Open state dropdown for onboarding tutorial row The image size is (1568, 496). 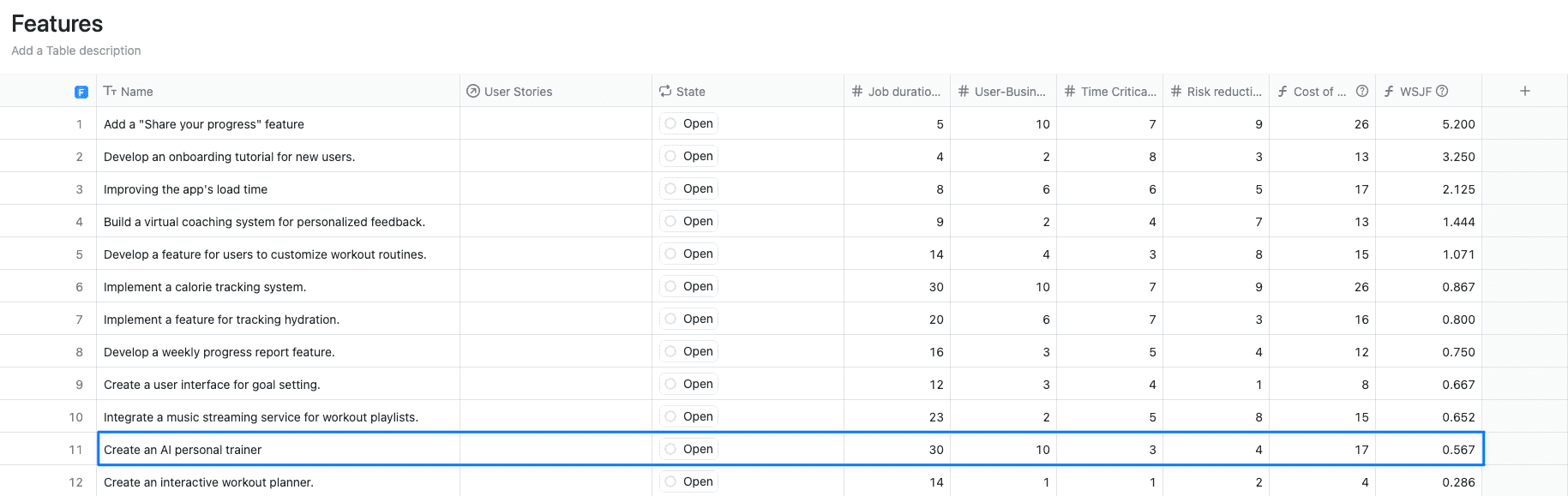tap(698, 156)
